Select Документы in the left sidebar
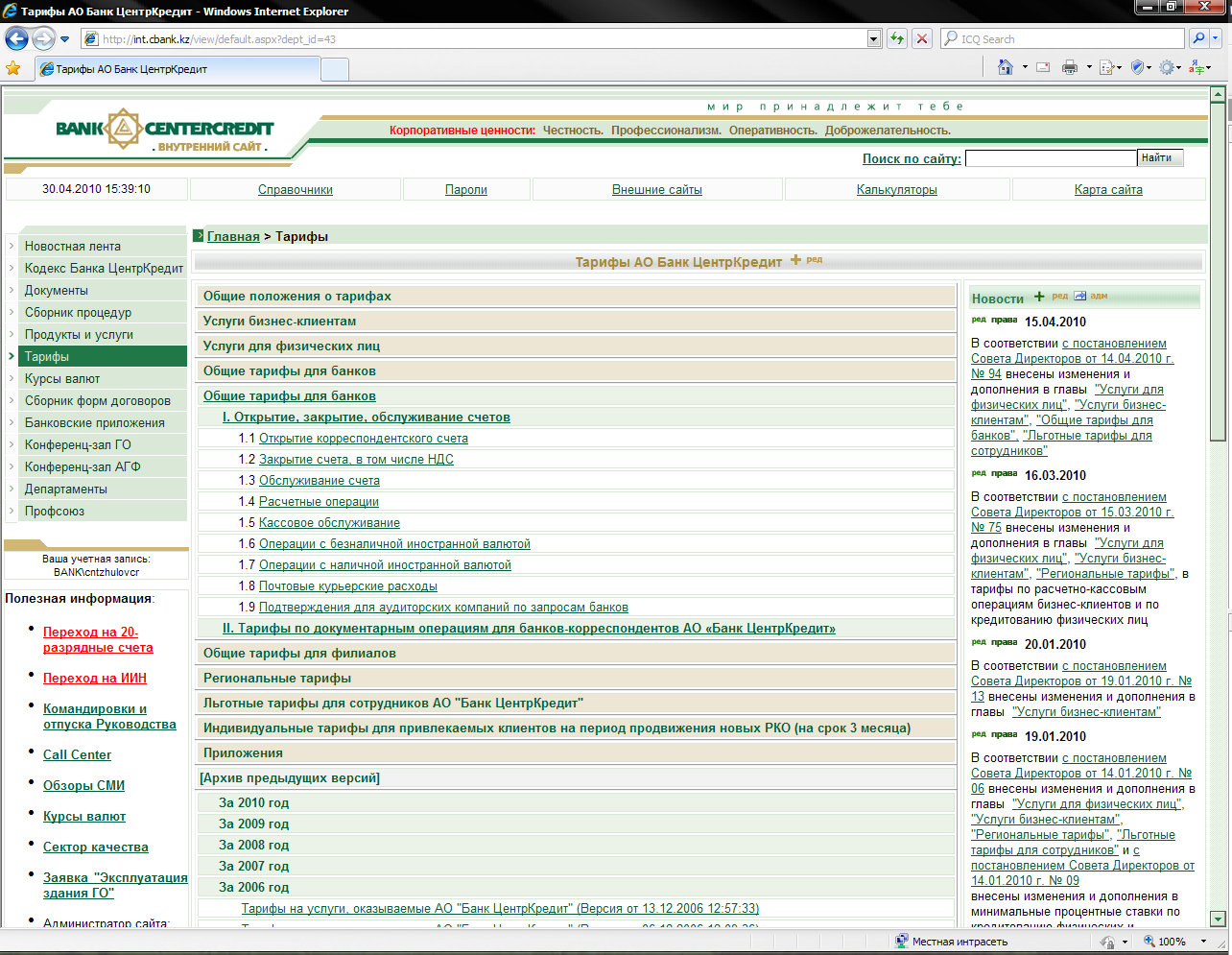 click(x=103, y=290)
